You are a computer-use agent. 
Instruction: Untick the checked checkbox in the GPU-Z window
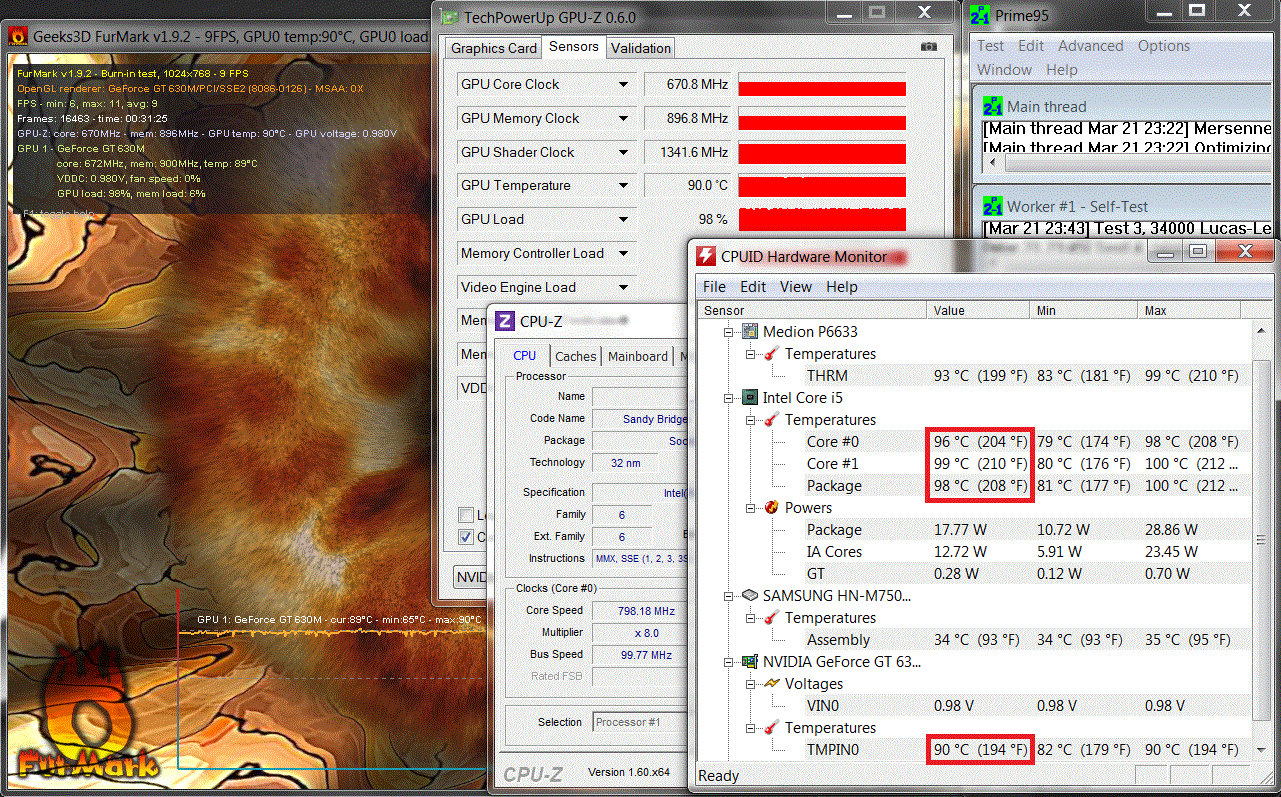coord(466,537)
